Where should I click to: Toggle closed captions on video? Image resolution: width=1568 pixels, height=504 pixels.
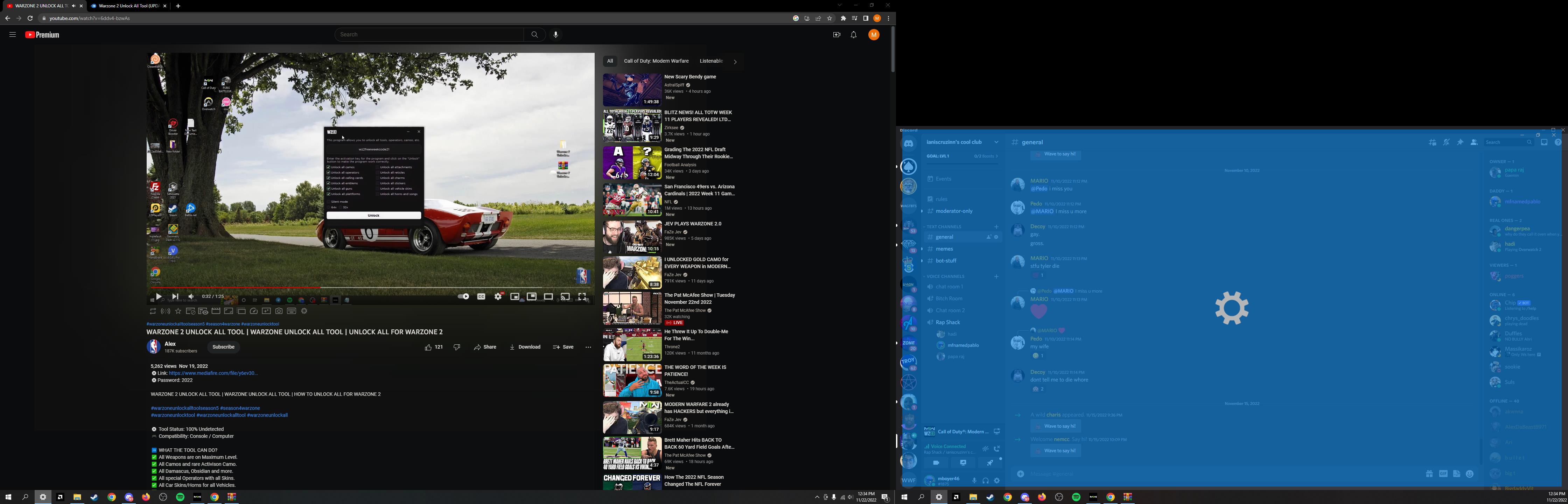482,296
